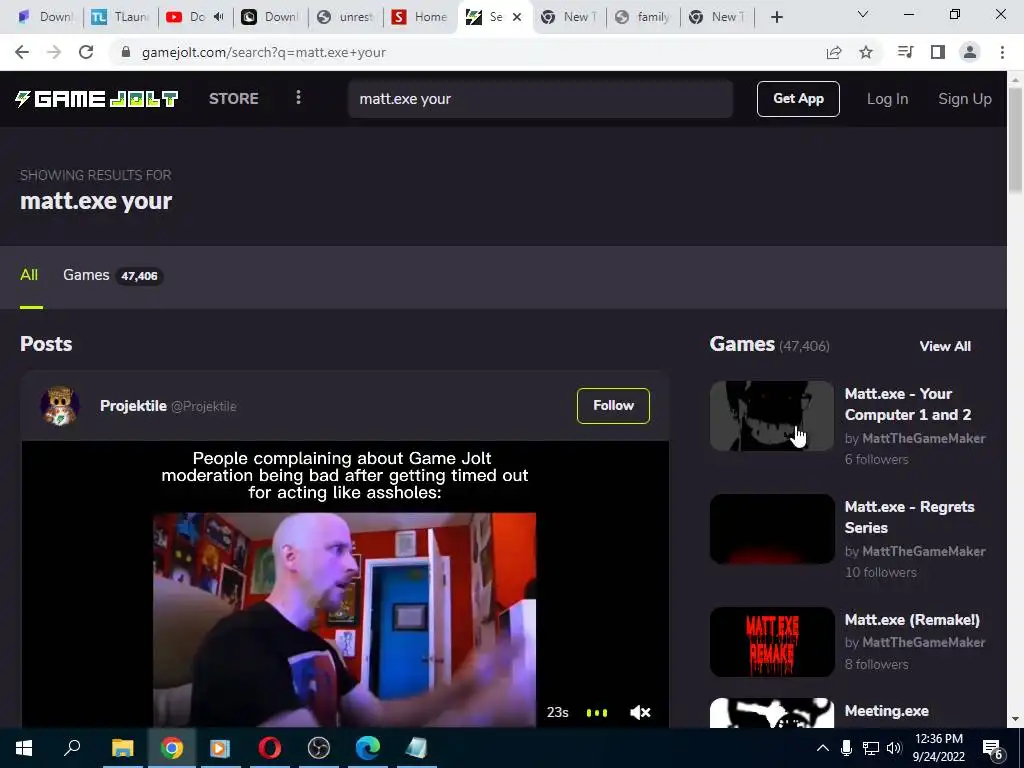The height and width of the screenshot is (768, 1024).
Task: Click the Get App button
Action: [x=798, y=99]
